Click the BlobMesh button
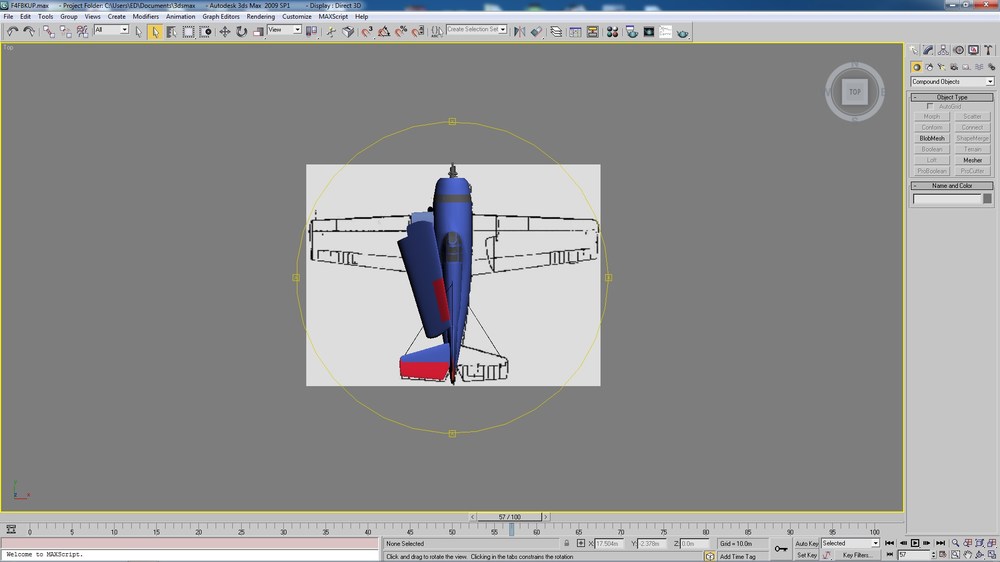1000x562 pixels. pyautogui.click(x=932, y=138)
